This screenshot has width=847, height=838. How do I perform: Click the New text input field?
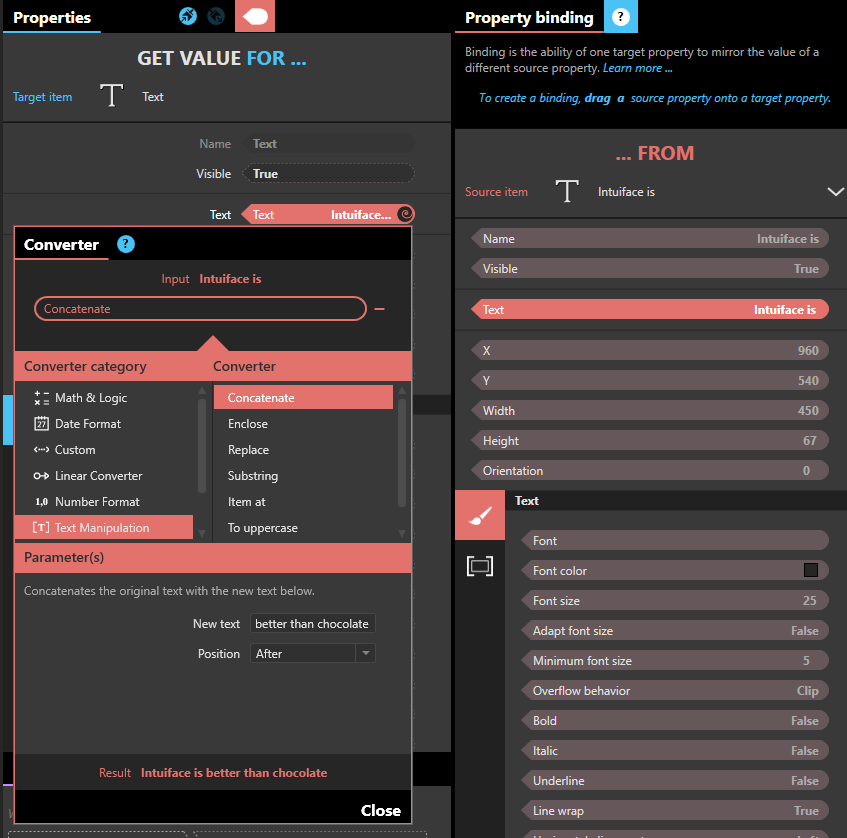click(x=313, y=624)
